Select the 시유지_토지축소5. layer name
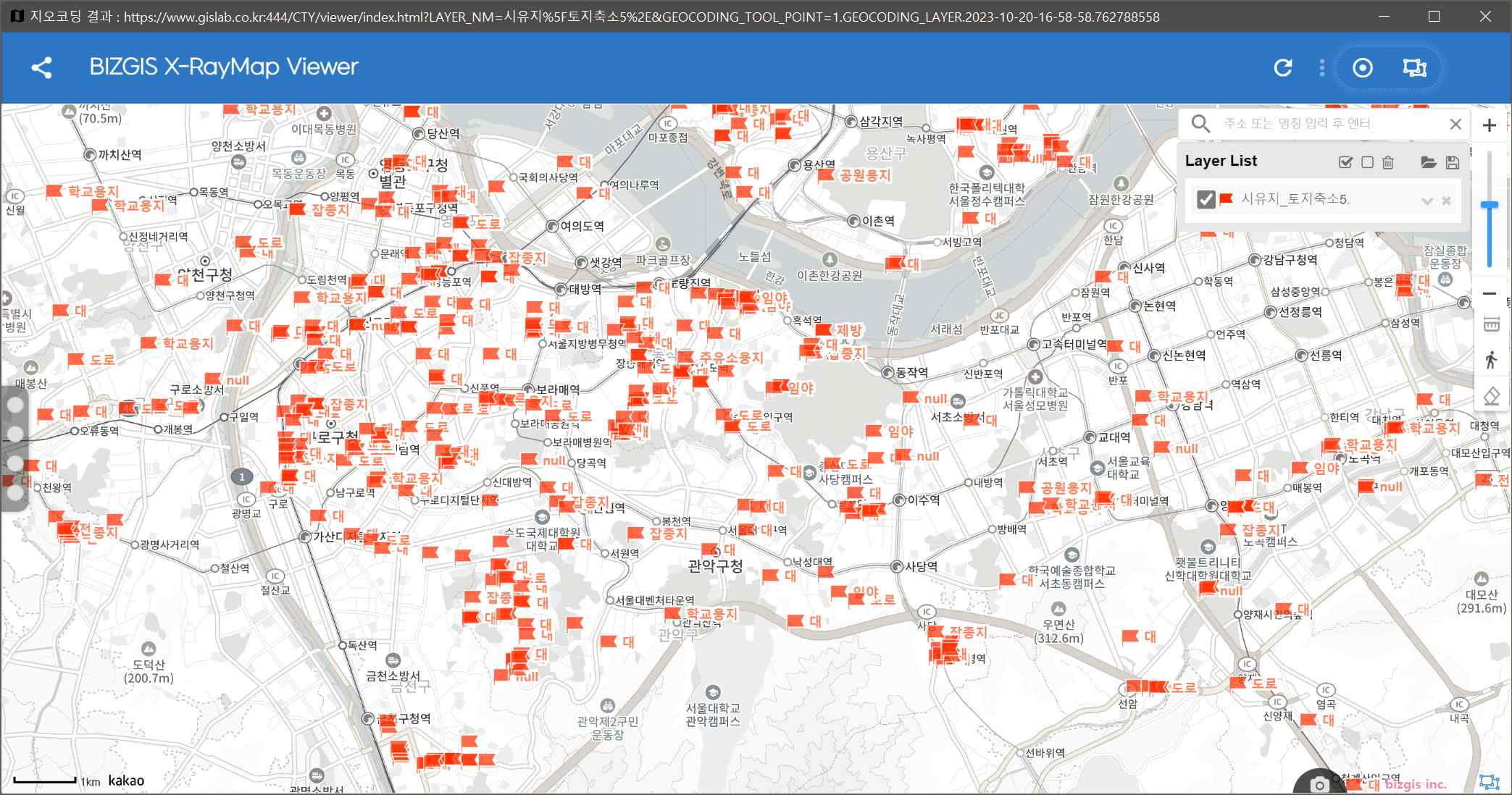The width and height of the screenshot is (1512, 795). pos(1295,199)
